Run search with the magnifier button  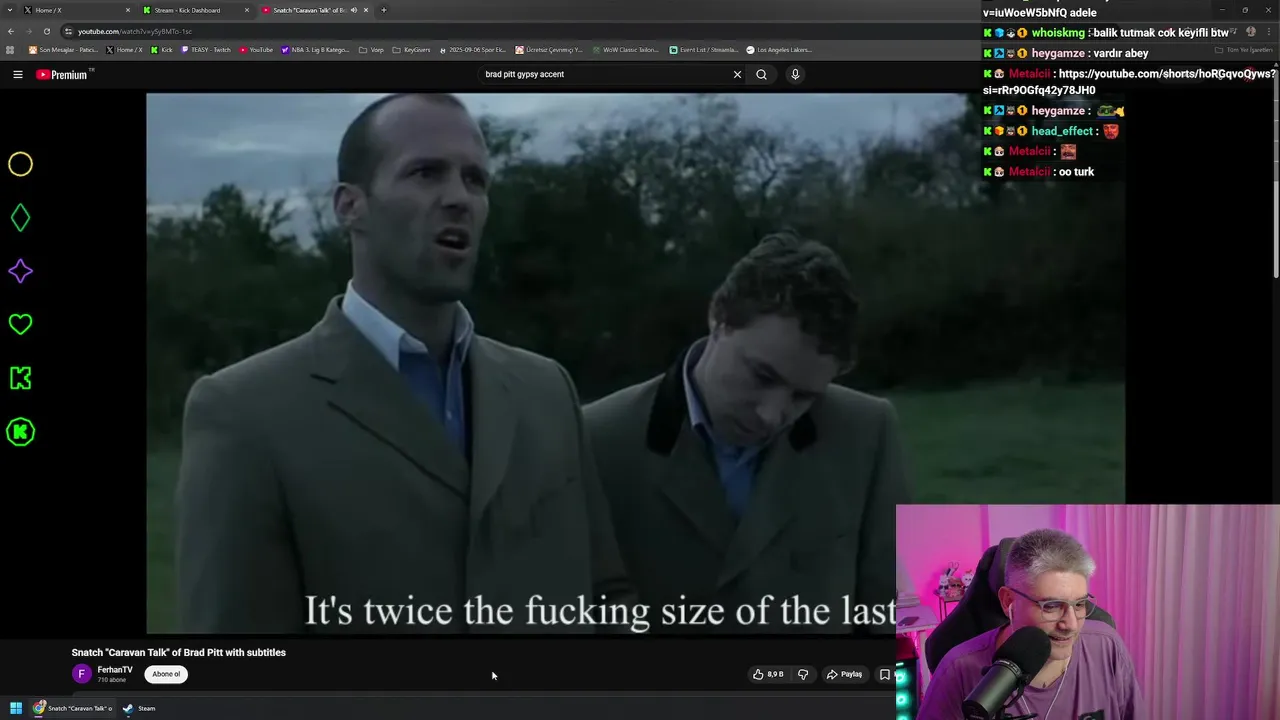(761, 74)
